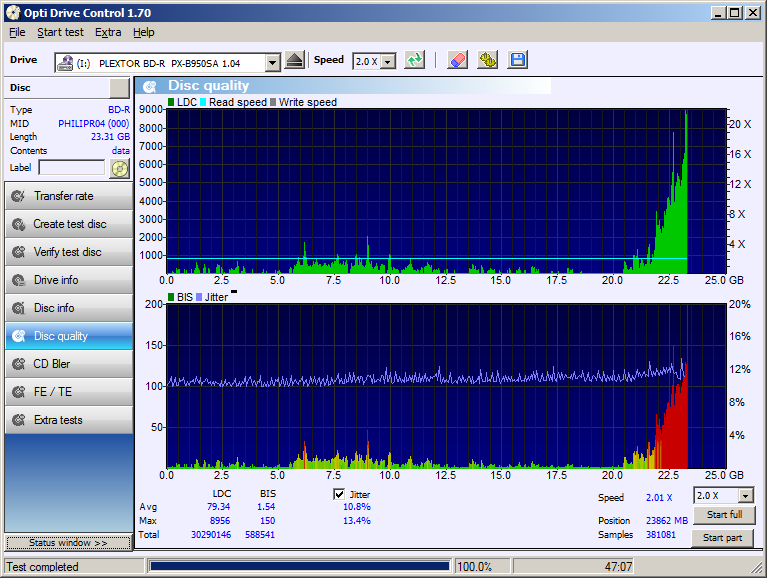Click the disc length value 23.31 GB
Screen dimensions: 767x578
click(111, 137)
